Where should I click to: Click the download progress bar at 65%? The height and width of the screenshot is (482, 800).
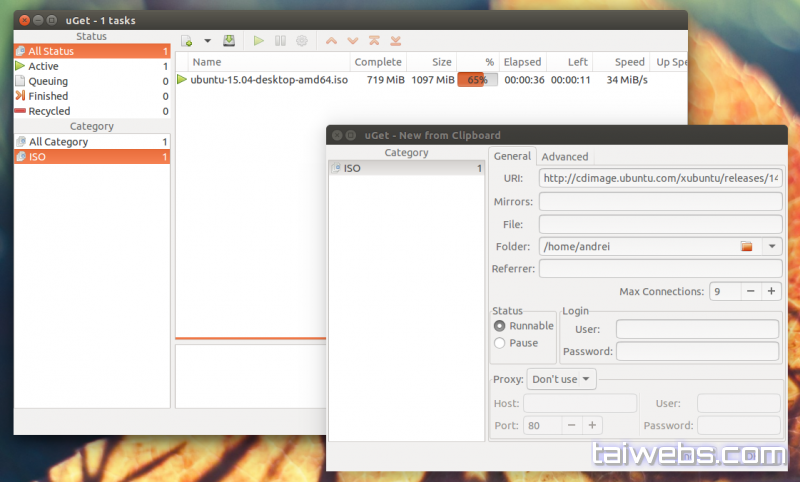tap(477, 79)
